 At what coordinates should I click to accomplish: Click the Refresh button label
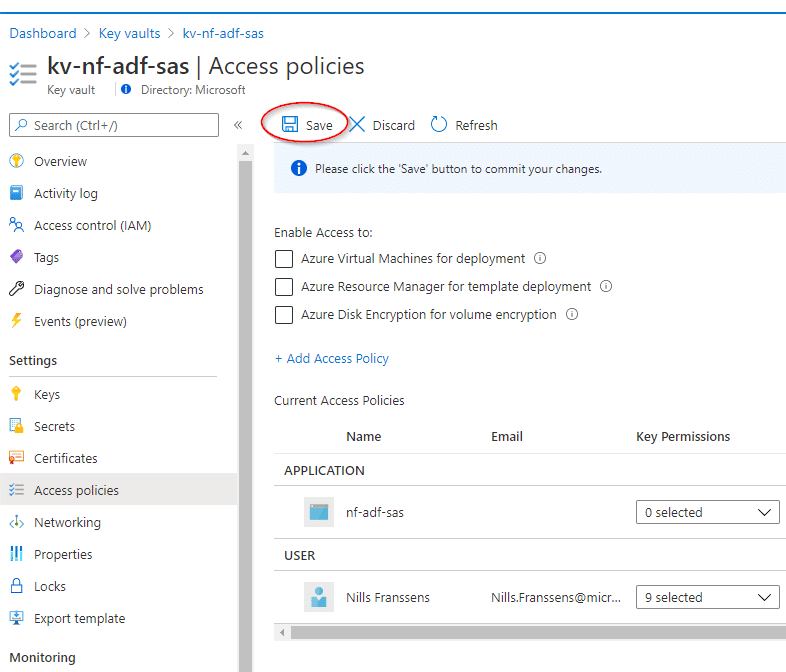pos(476,125)
